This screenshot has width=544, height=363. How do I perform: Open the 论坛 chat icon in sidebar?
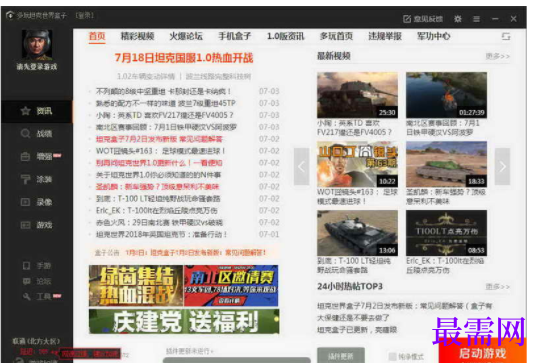[26, 281]
